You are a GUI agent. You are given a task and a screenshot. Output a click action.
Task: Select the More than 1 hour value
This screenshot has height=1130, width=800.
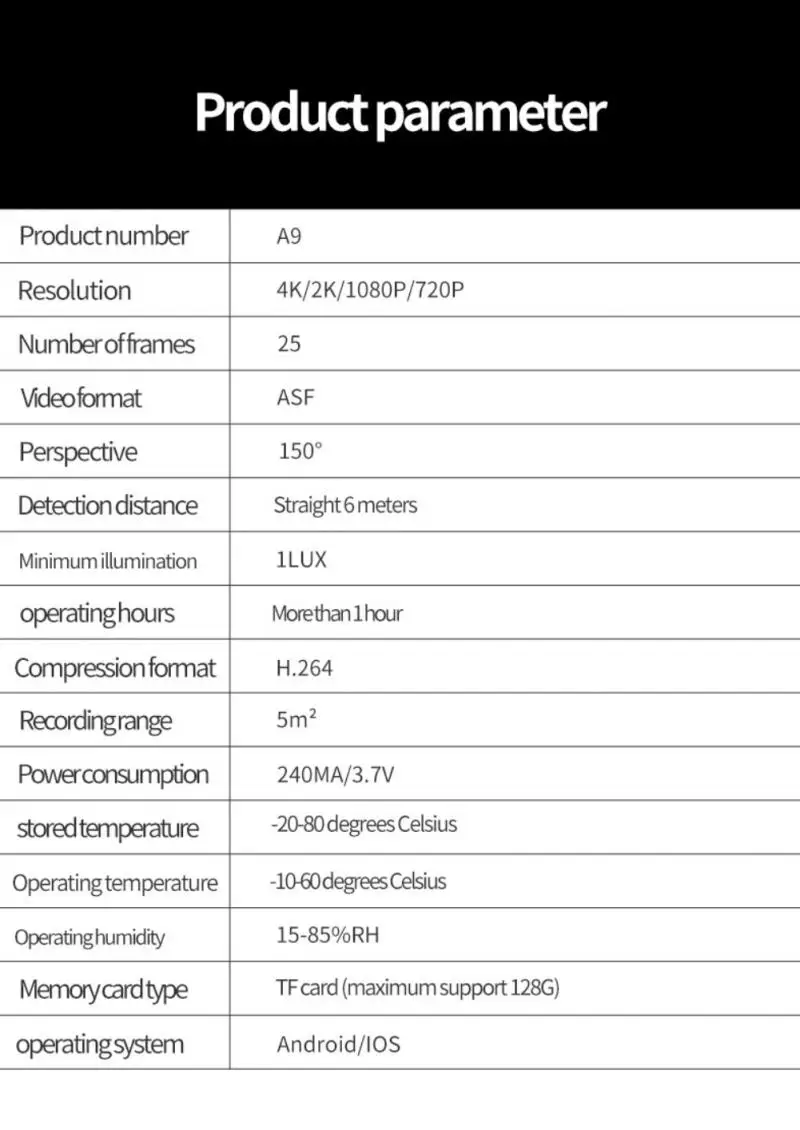coord(337,613)
